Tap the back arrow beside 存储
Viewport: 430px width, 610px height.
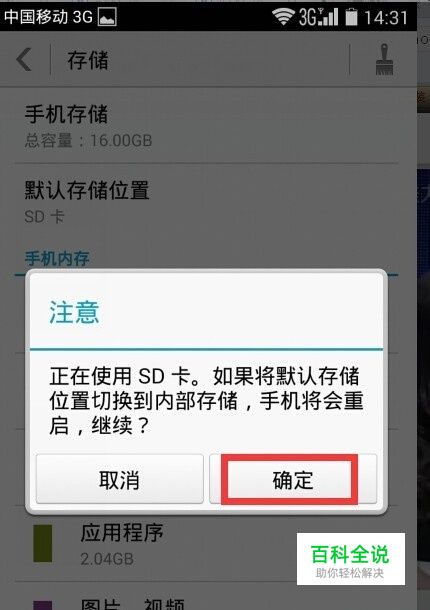24,60
